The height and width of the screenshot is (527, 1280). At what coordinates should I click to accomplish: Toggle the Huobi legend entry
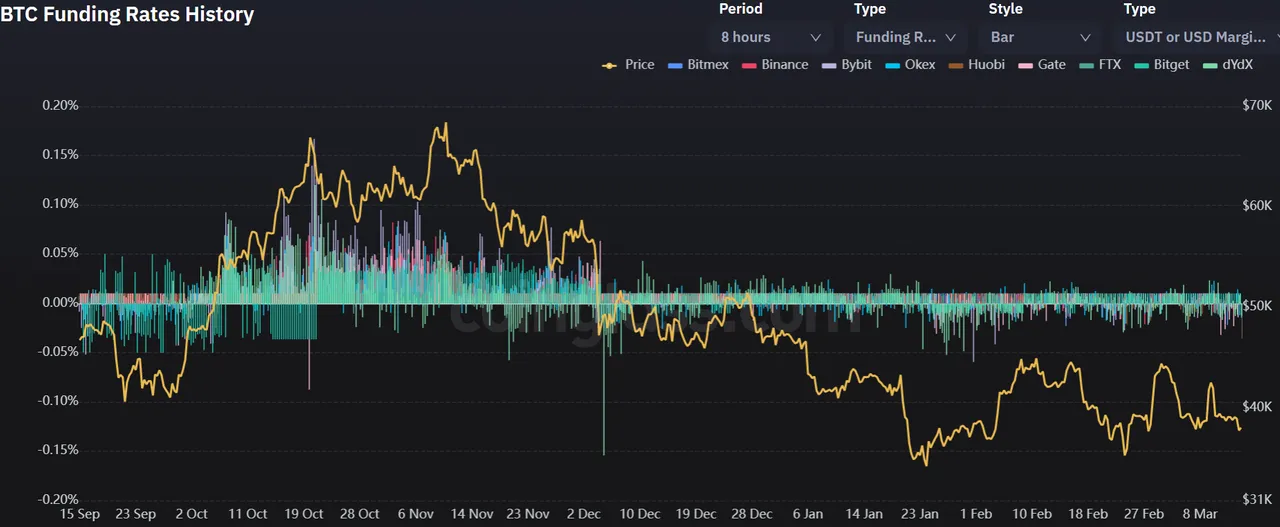[x=976, y=64]
